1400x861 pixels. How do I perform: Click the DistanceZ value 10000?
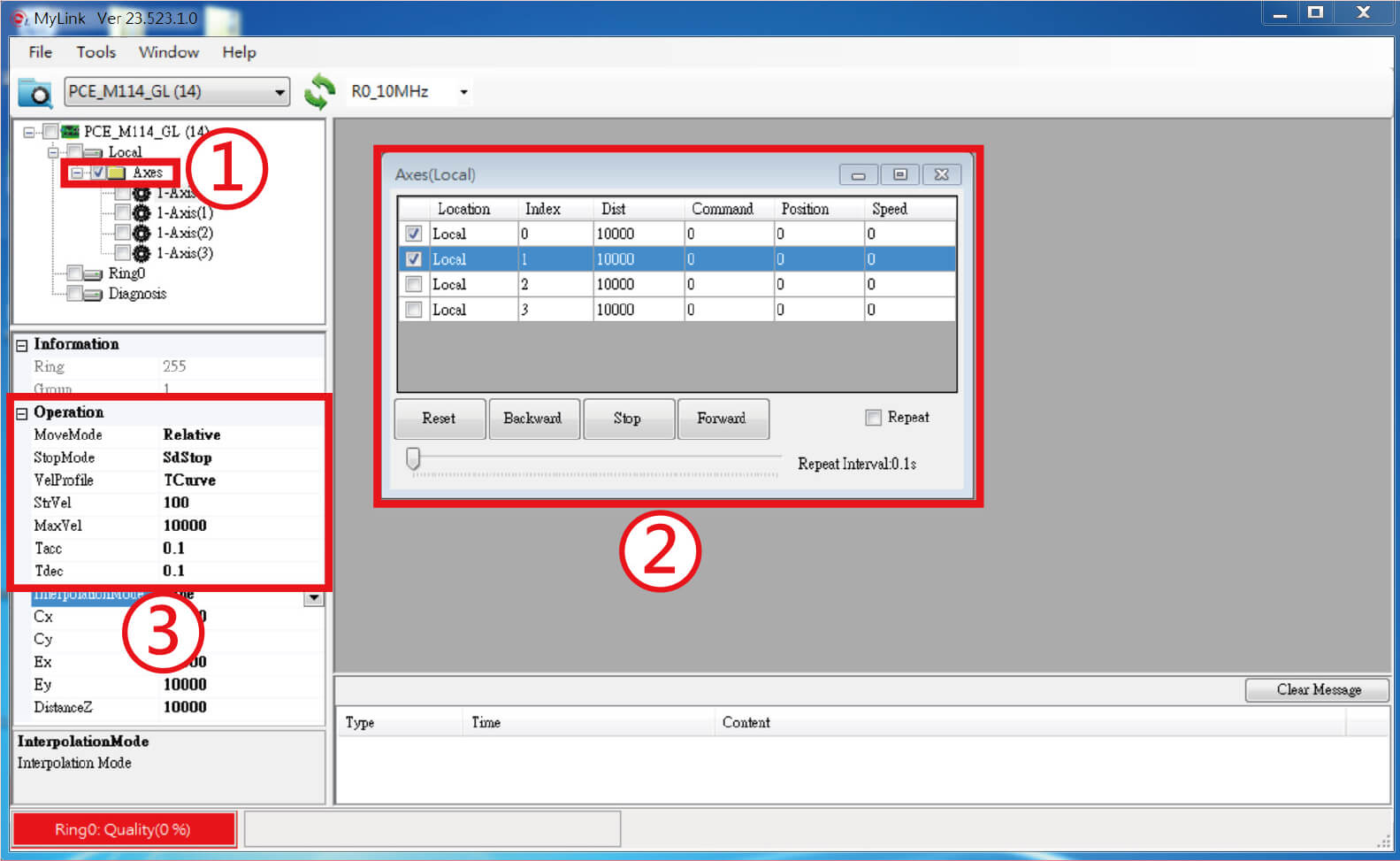click(x=185, y=708)
